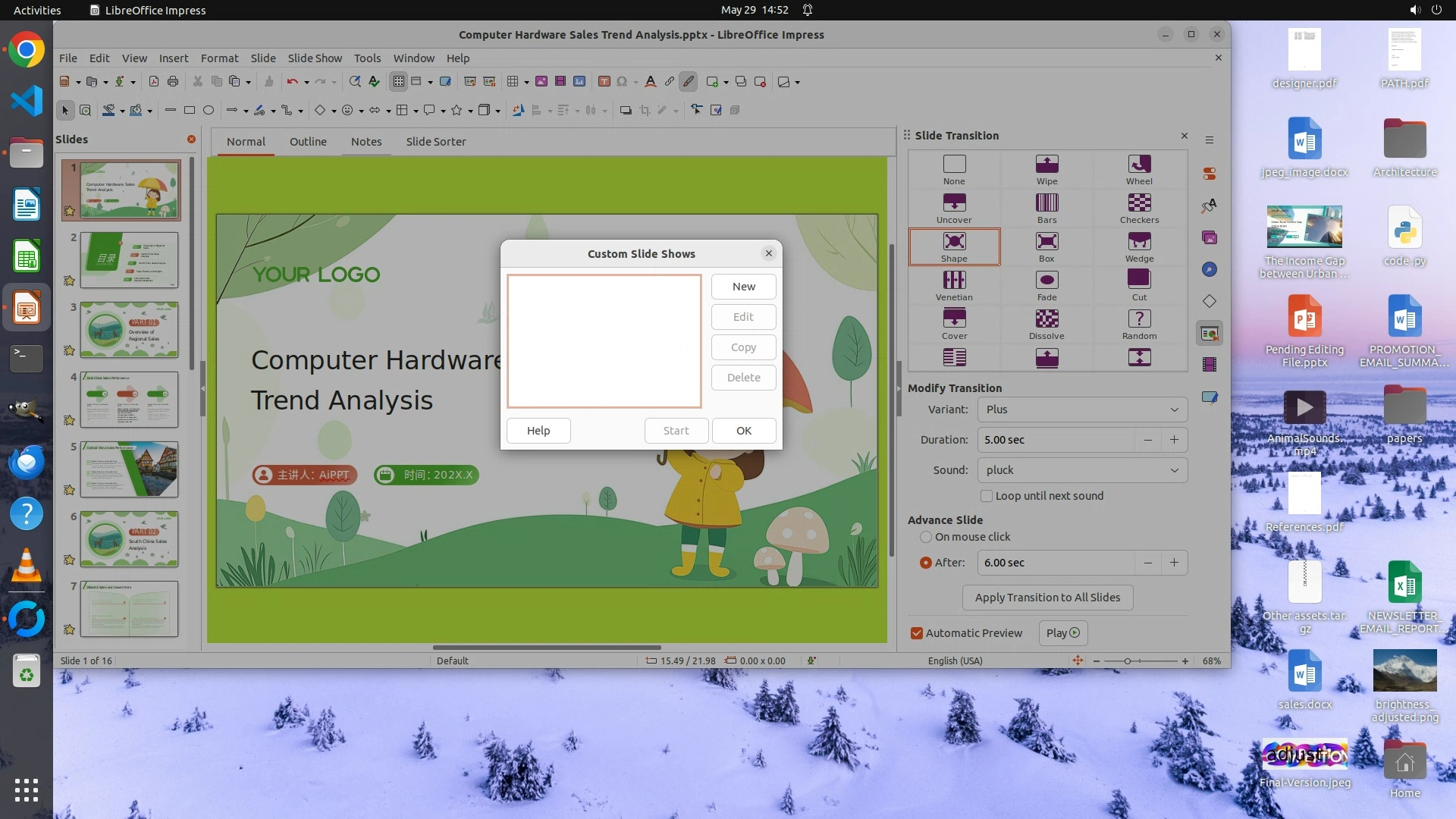
Task: Open the Sound dropdown list
Action: click(1082, 470)
